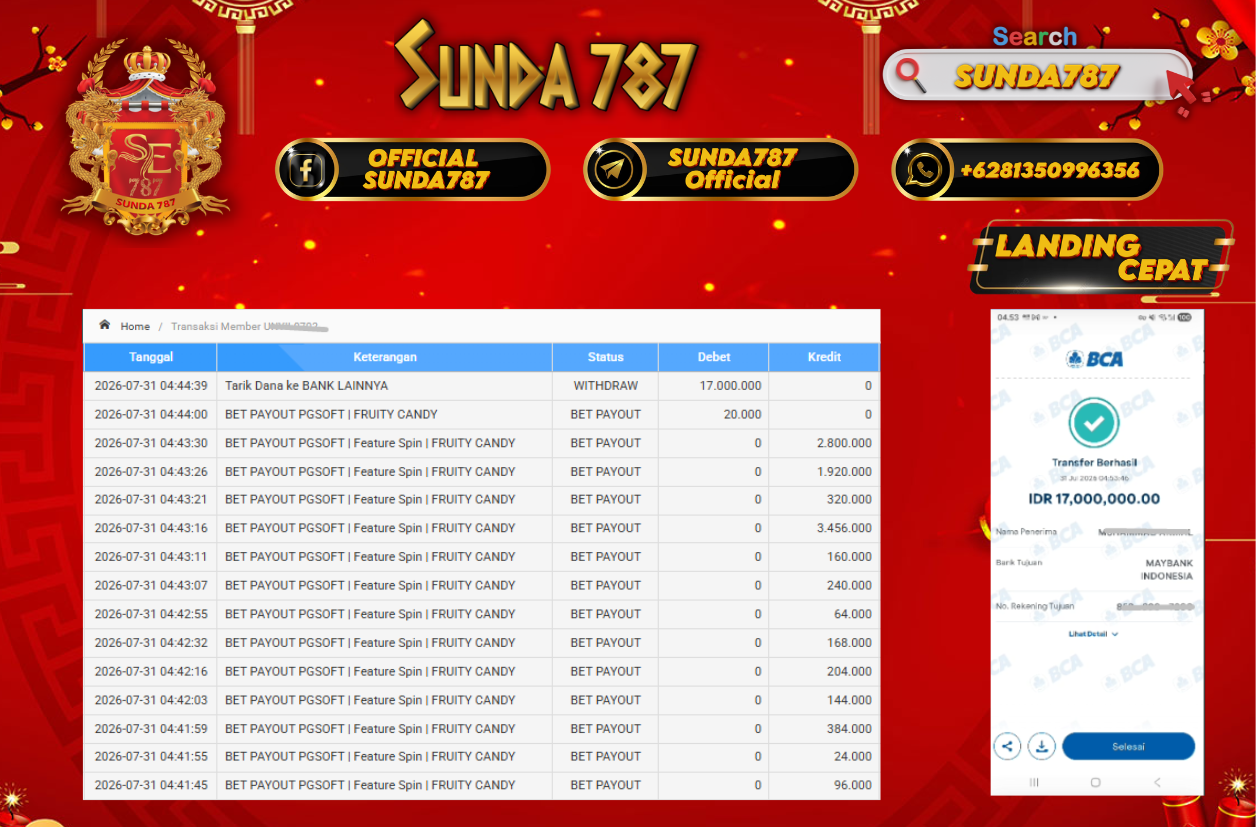
Task: Open the SUNDA787 Official Telegram button
Action: [x=721, y=169]
